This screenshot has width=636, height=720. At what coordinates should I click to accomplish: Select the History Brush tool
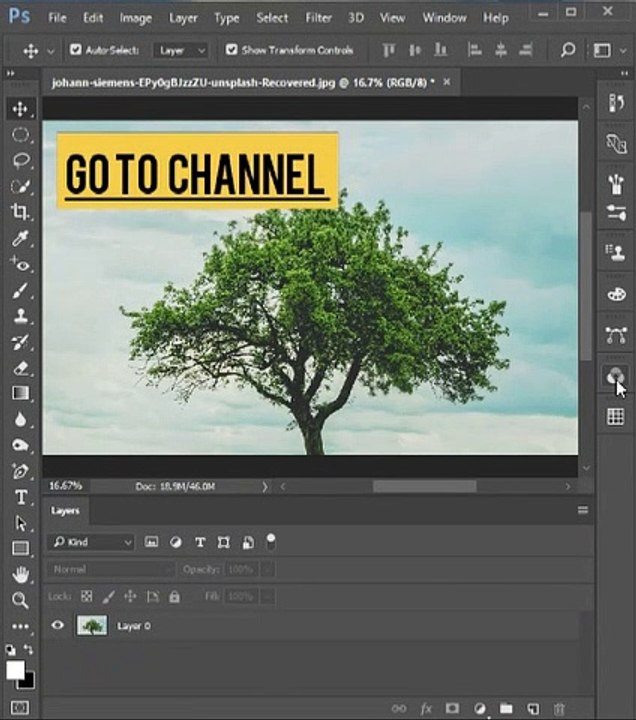pyautogui.click(x=20, y=342)
